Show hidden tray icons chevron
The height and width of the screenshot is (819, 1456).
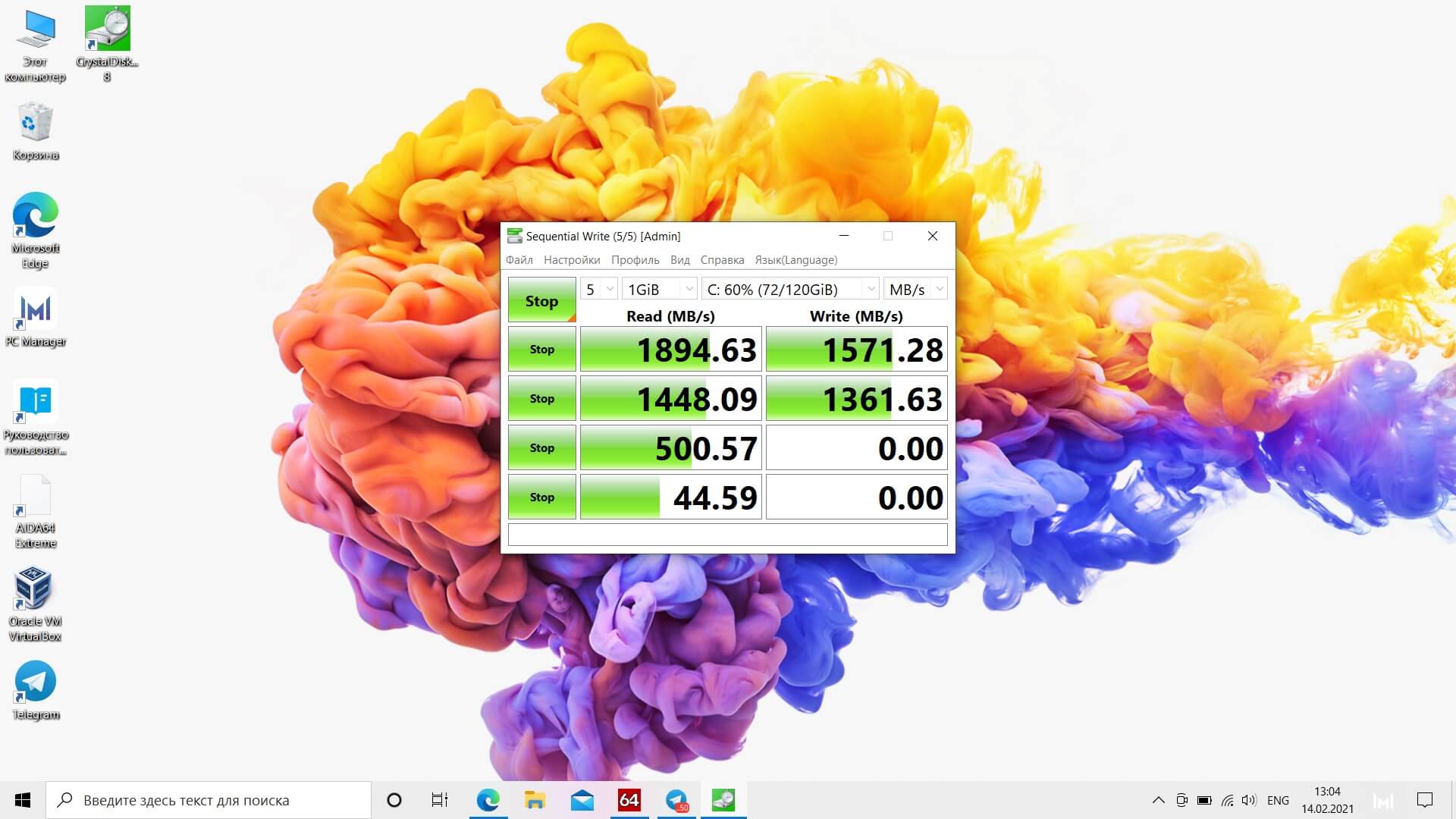1158,800
